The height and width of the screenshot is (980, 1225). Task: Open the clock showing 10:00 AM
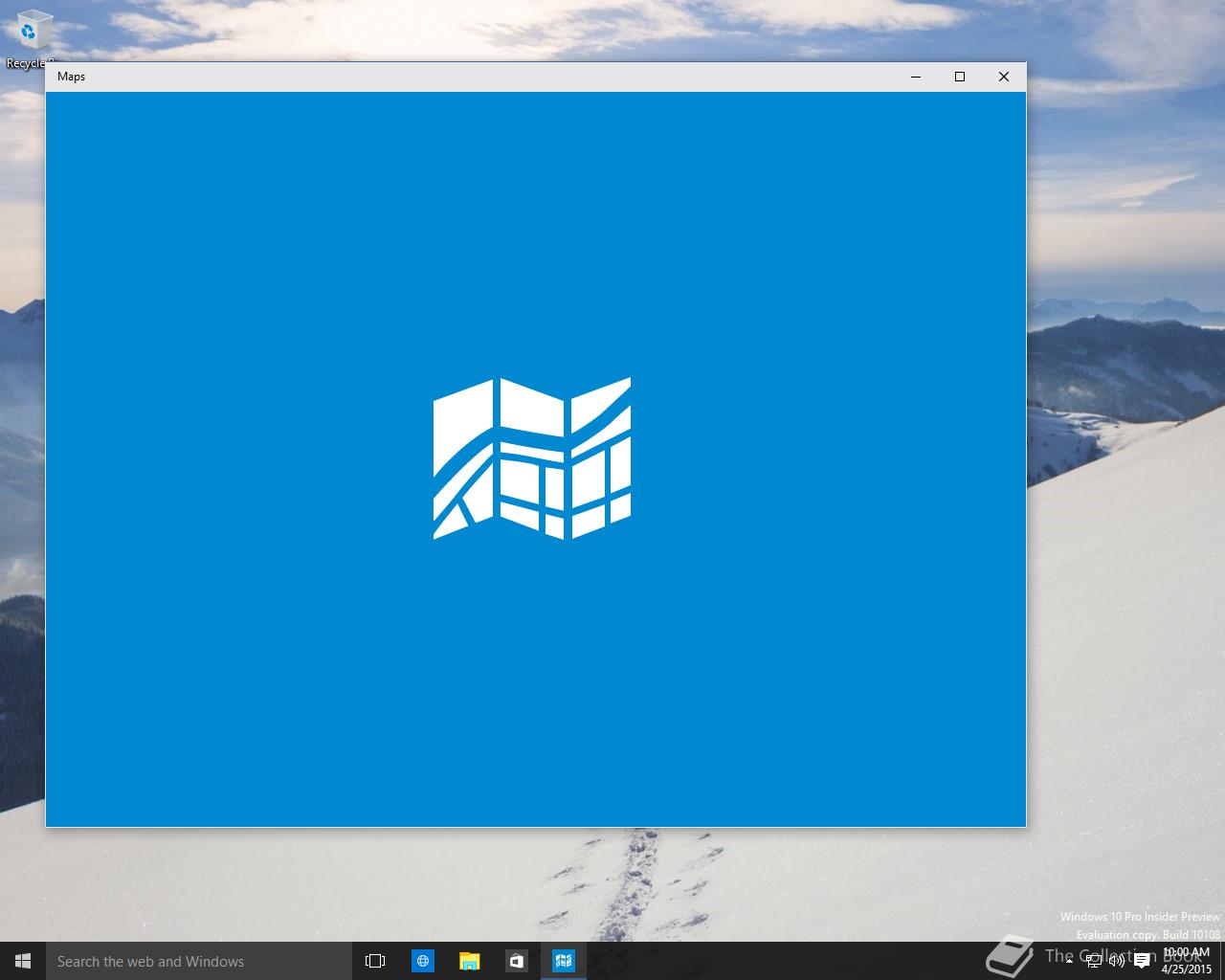pyautogui.click(x=1187, y=961)
